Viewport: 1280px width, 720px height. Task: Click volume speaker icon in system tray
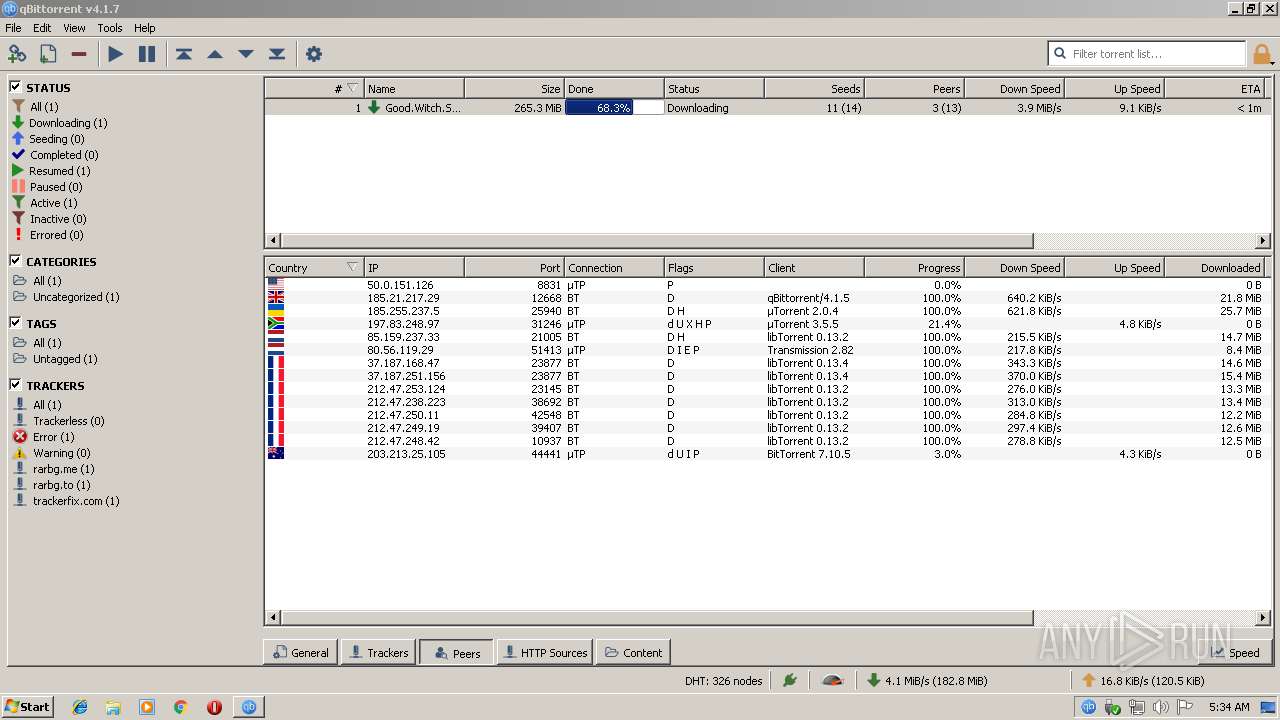pos(1160,706)
